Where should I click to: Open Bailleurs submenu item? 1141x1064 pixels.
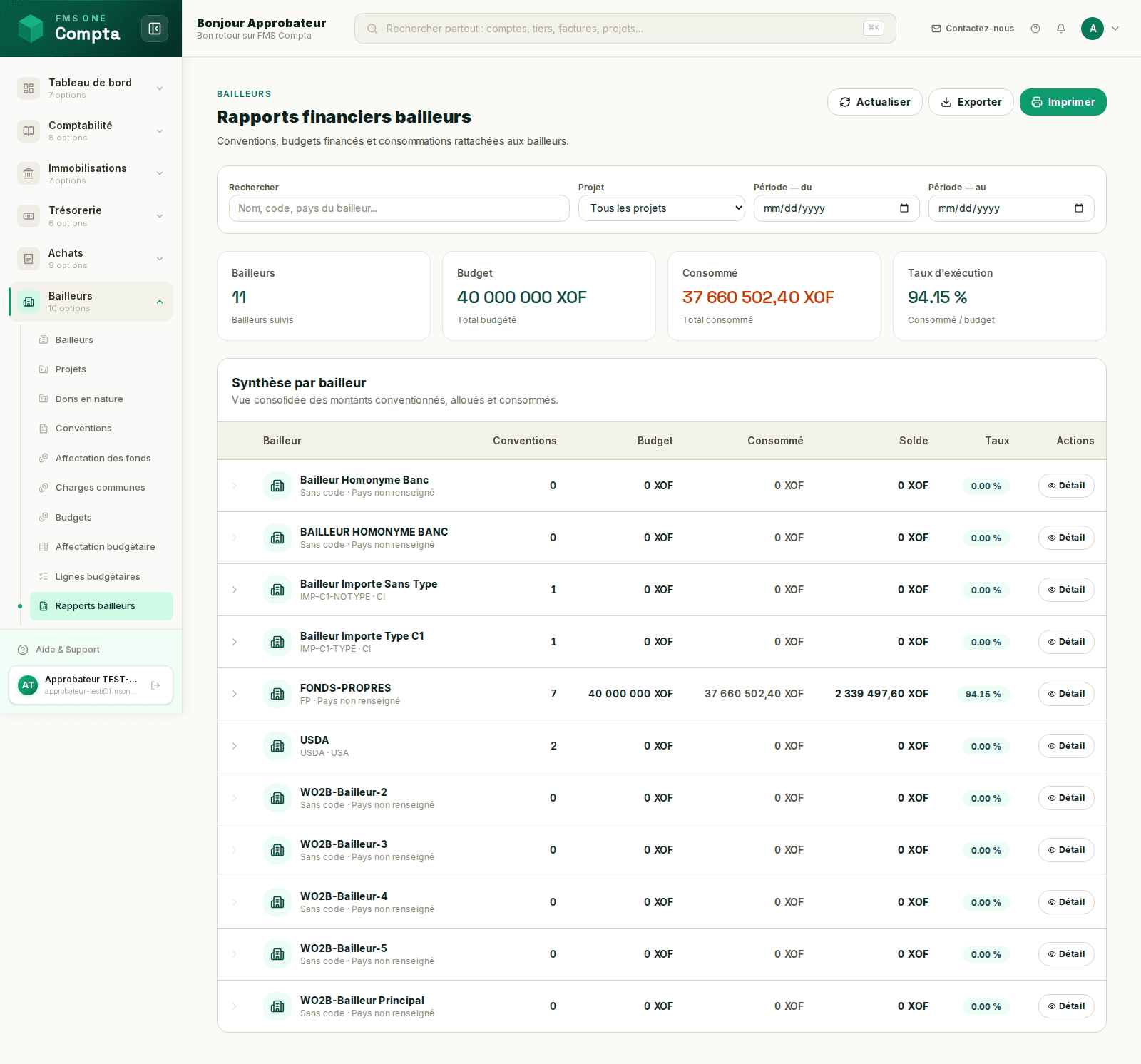coord(101,340)
